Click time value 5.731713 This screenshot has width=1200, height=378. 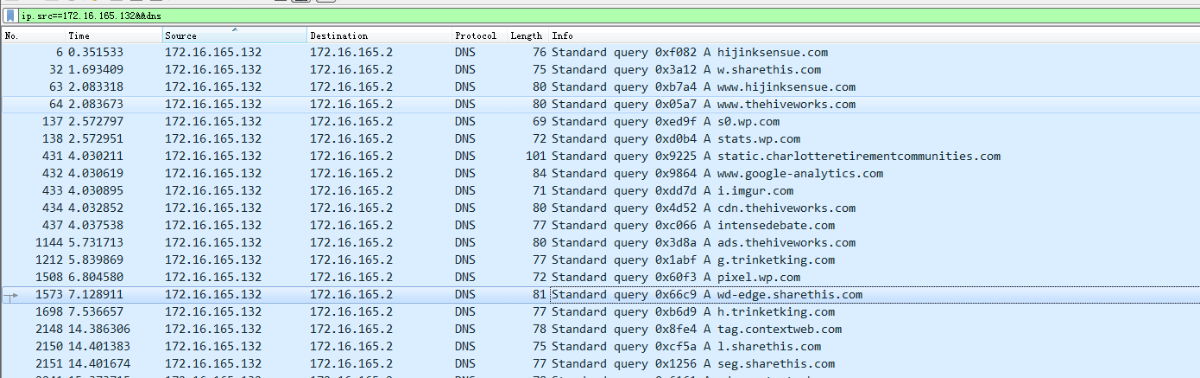click(x=96, y=243)
